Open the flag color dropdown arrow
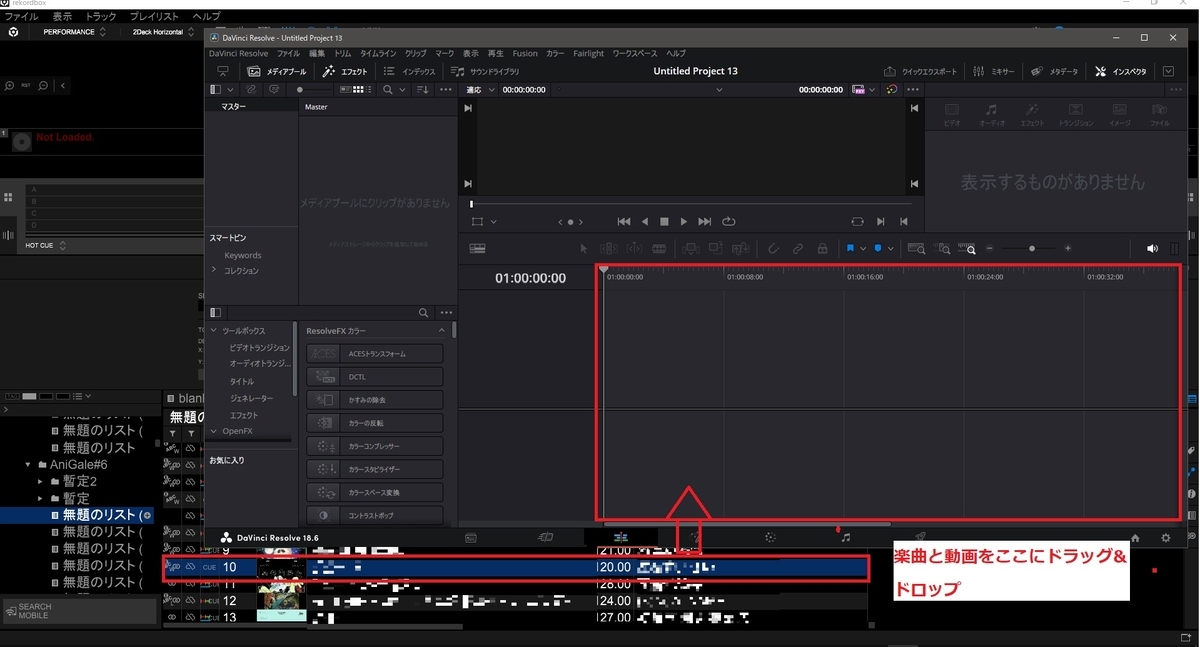The height and width of the screenshot is (647, 1200). coord(862,248)
